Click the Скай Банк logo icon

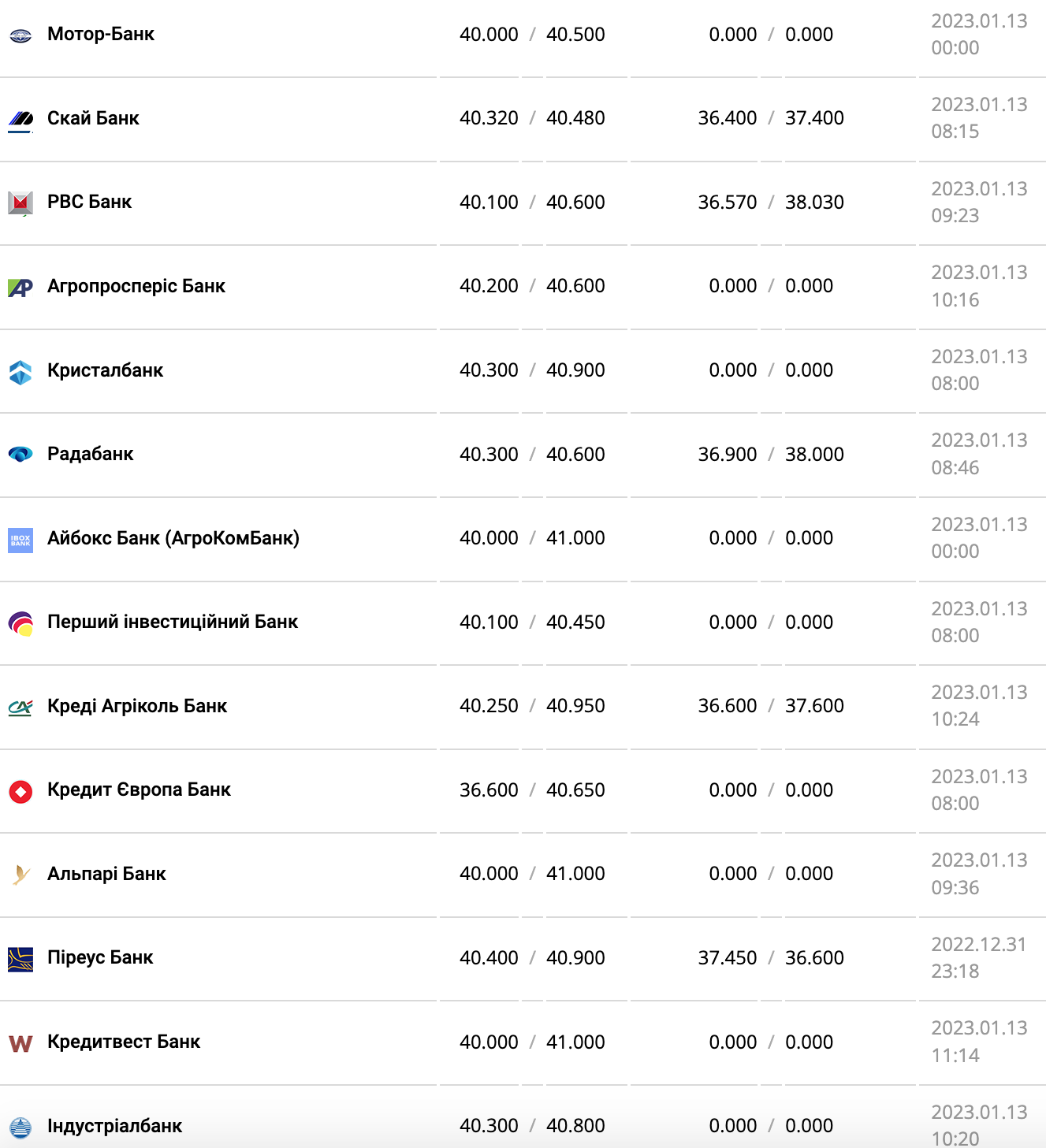[x=20, y=119]
